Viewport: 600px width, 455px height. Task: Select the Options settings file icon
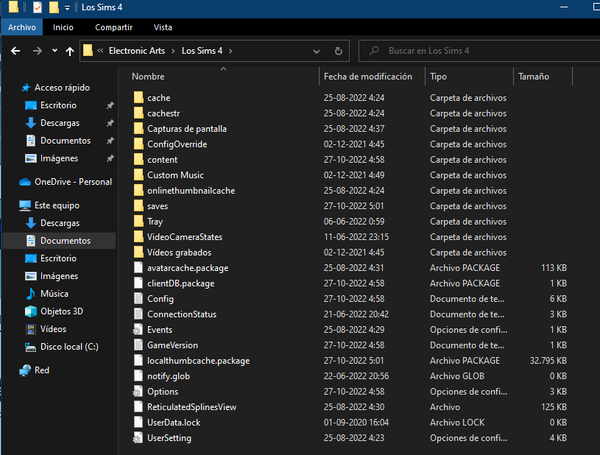point(138,391)
